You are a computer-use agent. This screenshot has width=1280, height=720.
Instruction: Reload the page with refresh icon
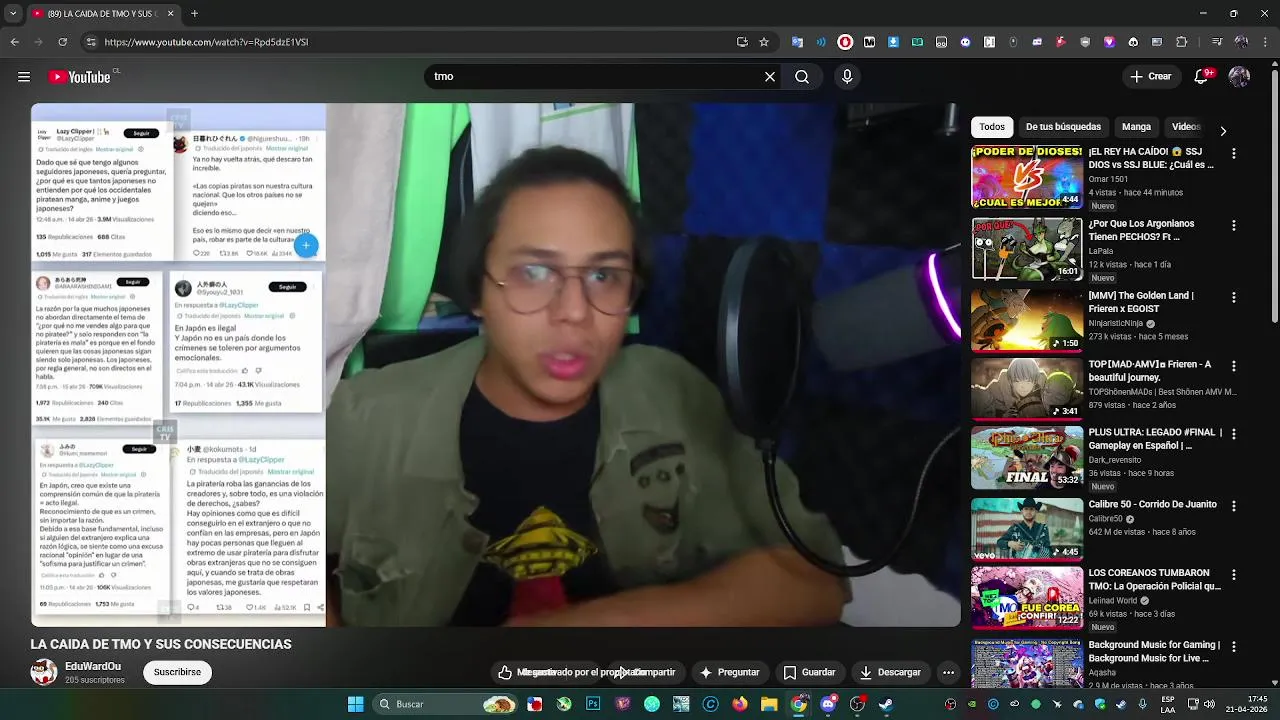62,42
